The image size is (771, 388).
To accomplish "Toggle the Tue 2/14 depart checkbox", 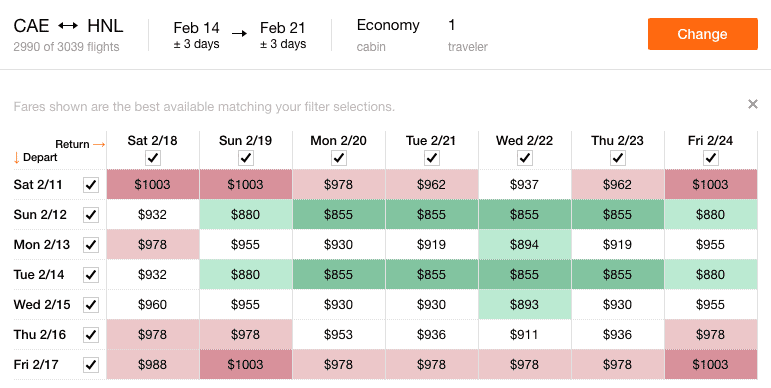I will point(91,275).
